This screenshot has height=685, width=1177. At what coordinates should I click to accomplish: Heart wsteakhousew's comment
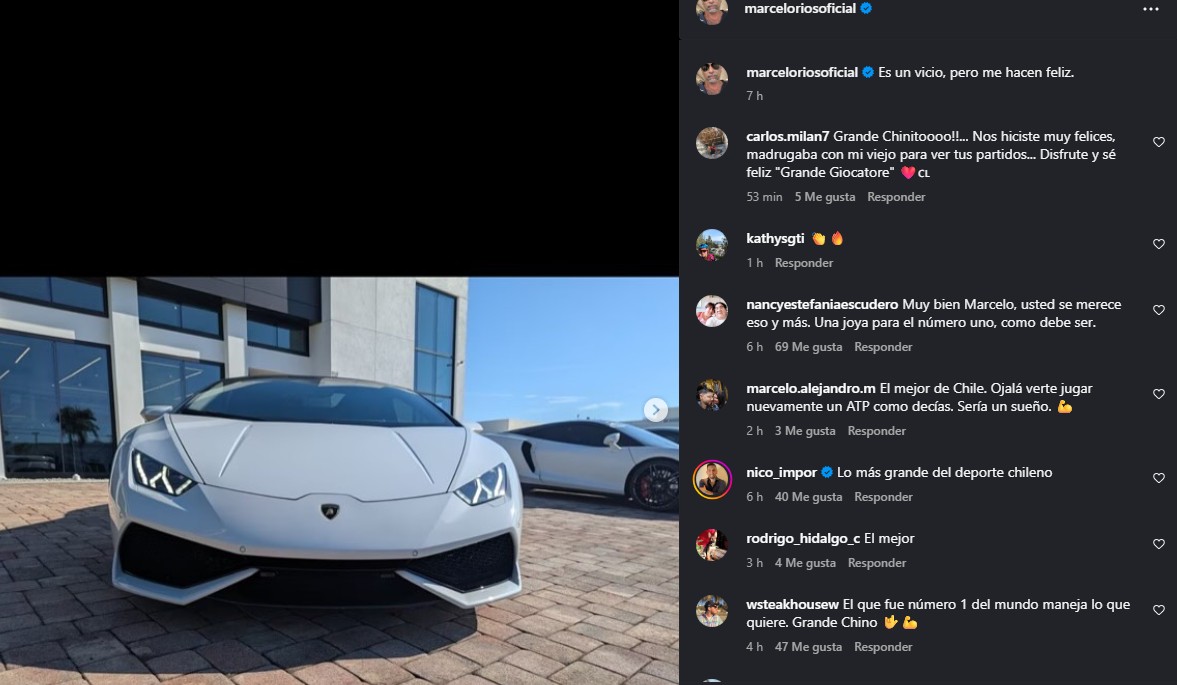(1159, 610)
